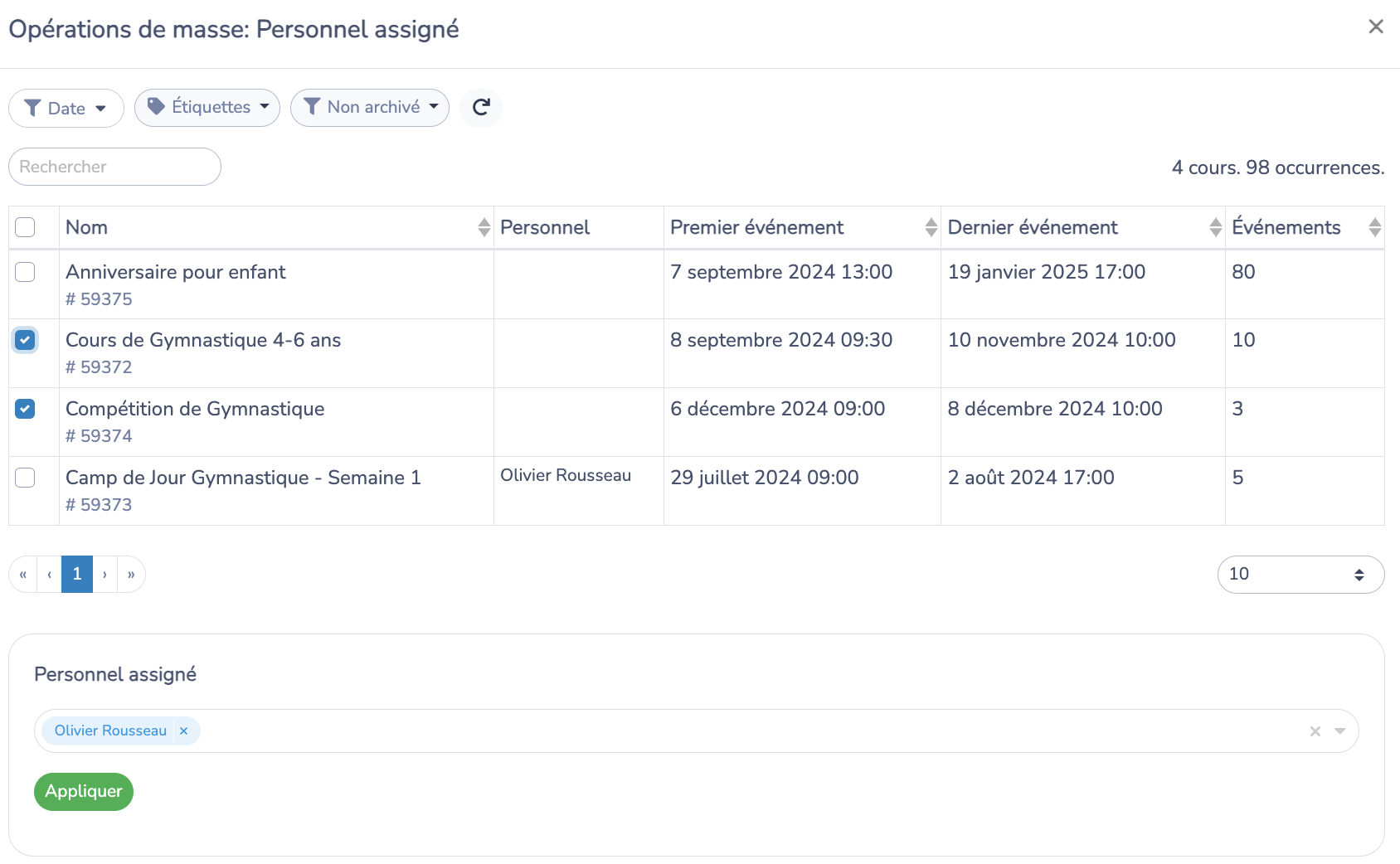The height and width of the screenshot is (864, 1400).
Task: Sort by Dernier événement column arrows
Action: coord(1216,227)
